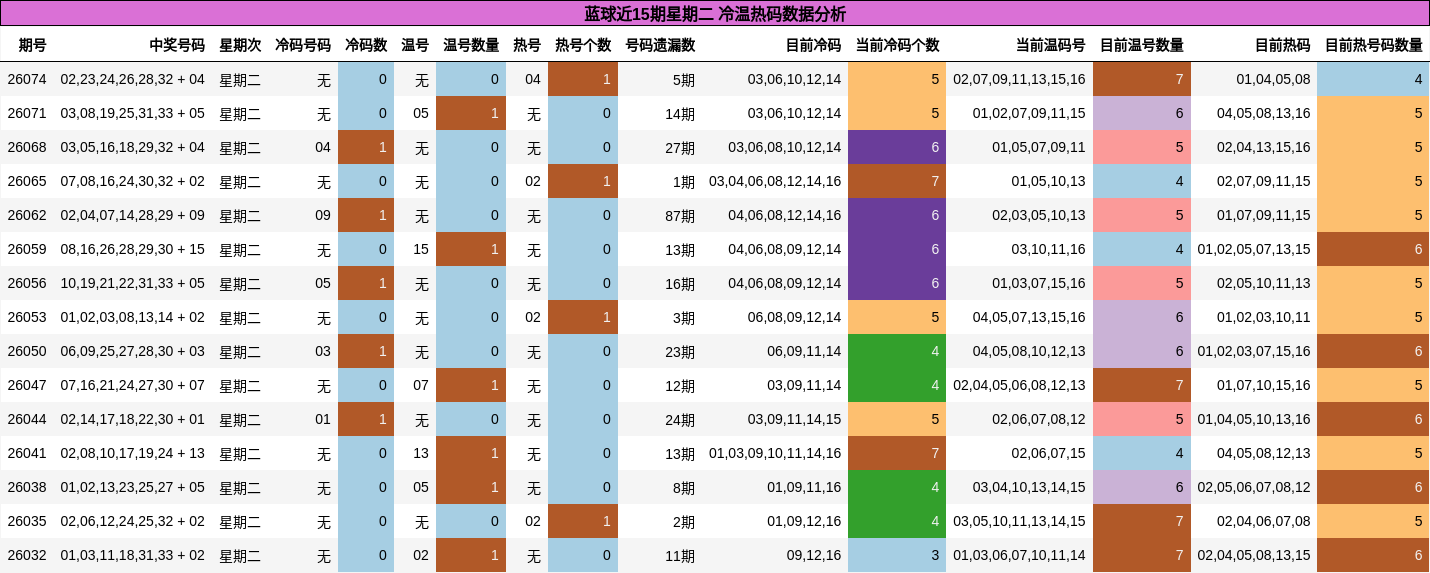Click winning numbers 07,08,16,24,30,32 + 02
Image resolution: width=1430 pixels, height=573 pixels.
[133, 181]
